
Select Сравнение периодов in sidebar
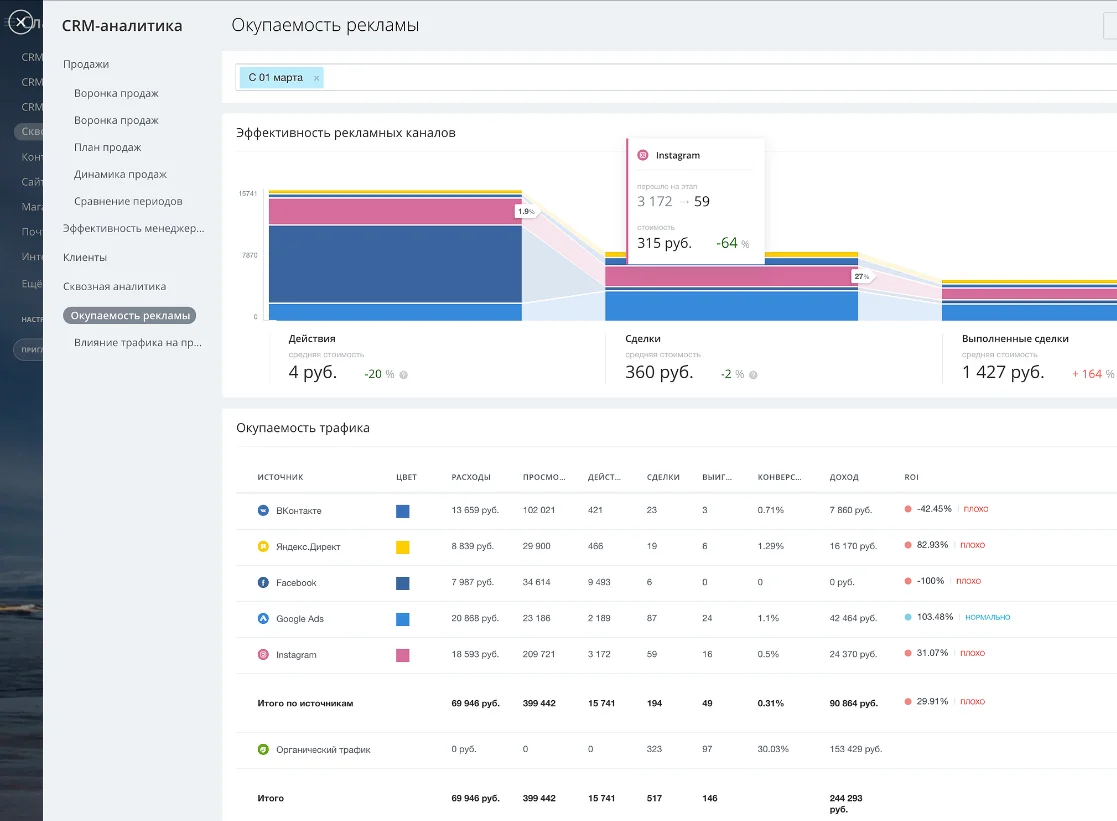point(128,201)
